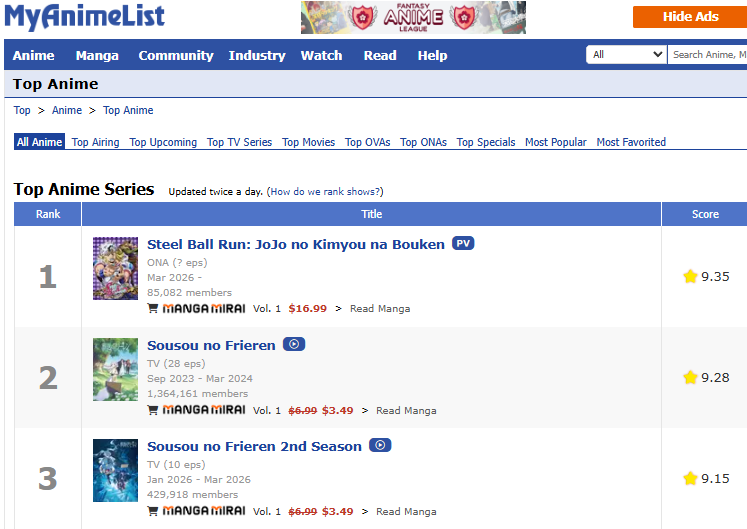Go to Top breadcrumb link
This screenshot has width=747, height=529.
pyautogui.click(x=22, y=110)
